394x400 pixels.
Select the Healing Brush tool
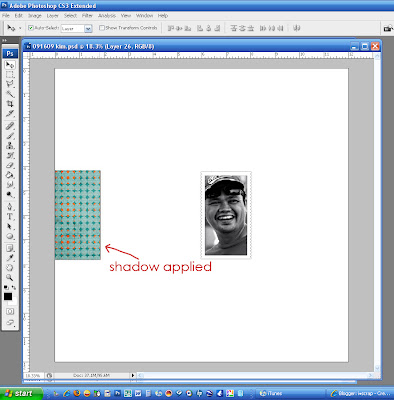tap(10, 126)
